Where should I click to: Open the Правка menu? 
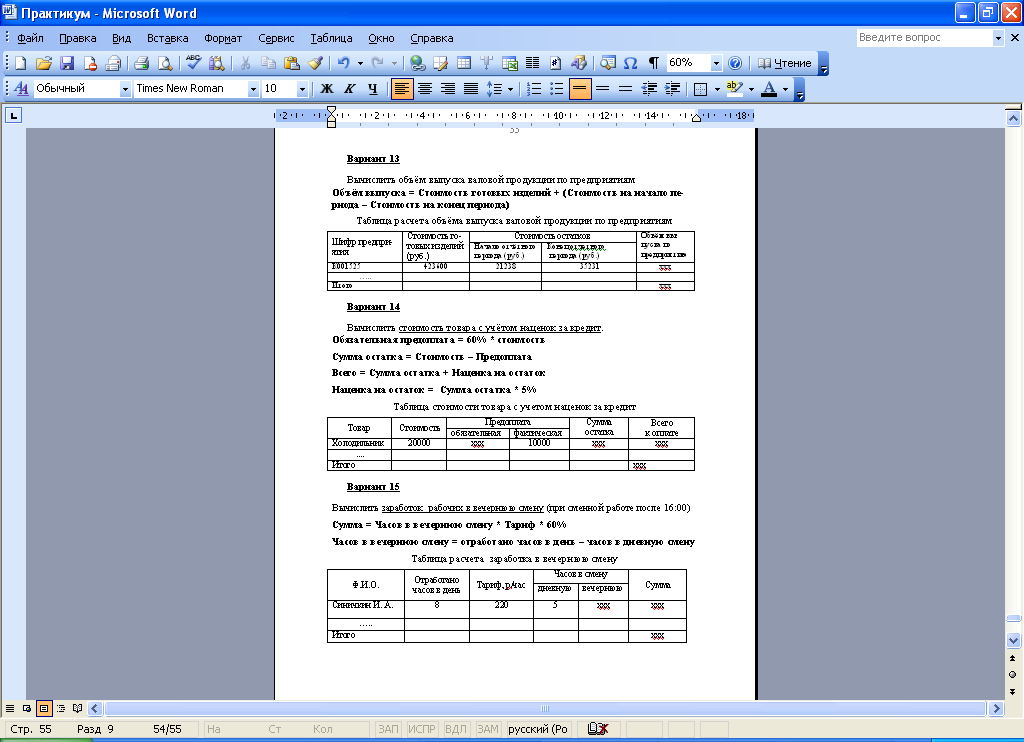point(78,38)
